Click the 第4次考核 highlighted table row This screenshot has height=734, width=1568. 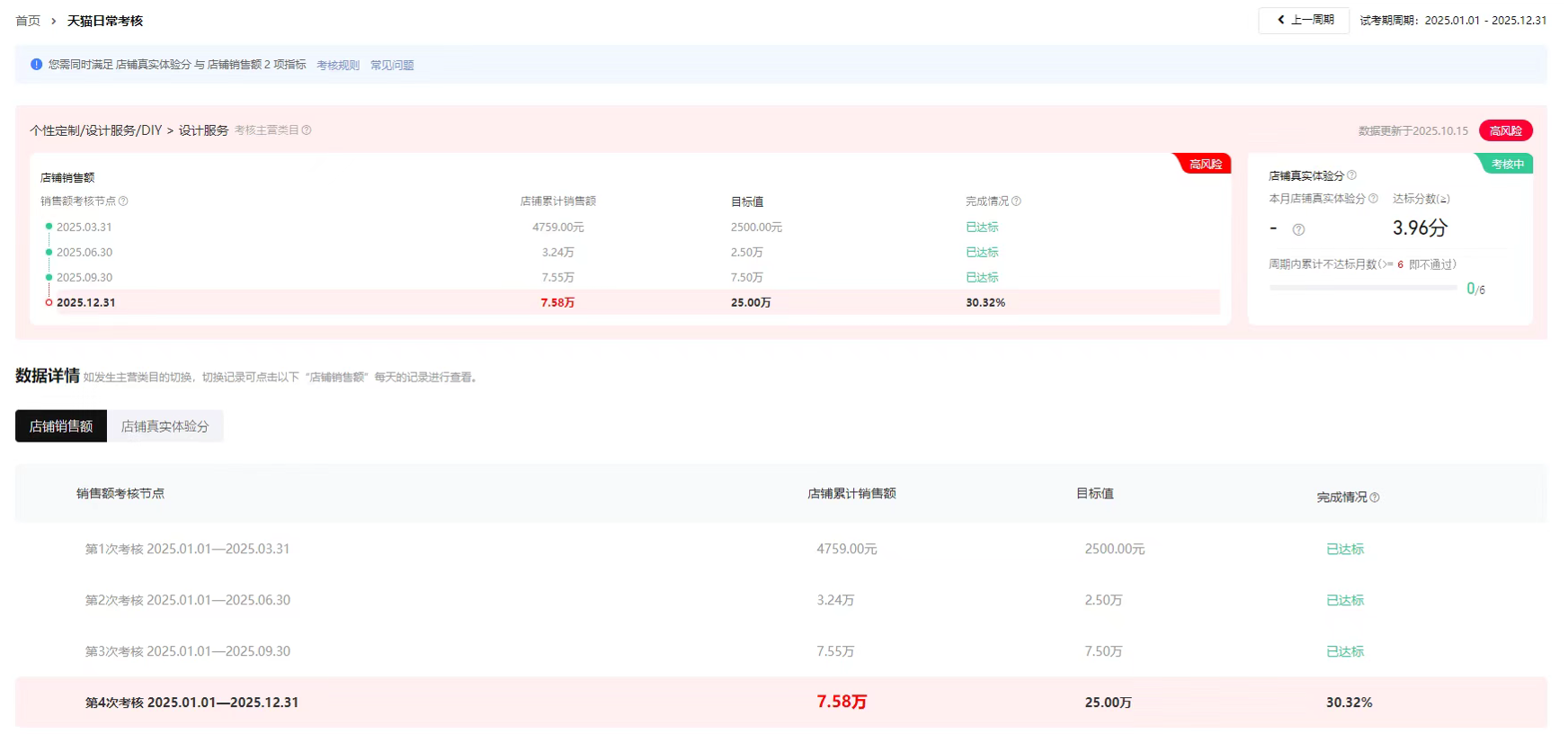coord(192,703)
